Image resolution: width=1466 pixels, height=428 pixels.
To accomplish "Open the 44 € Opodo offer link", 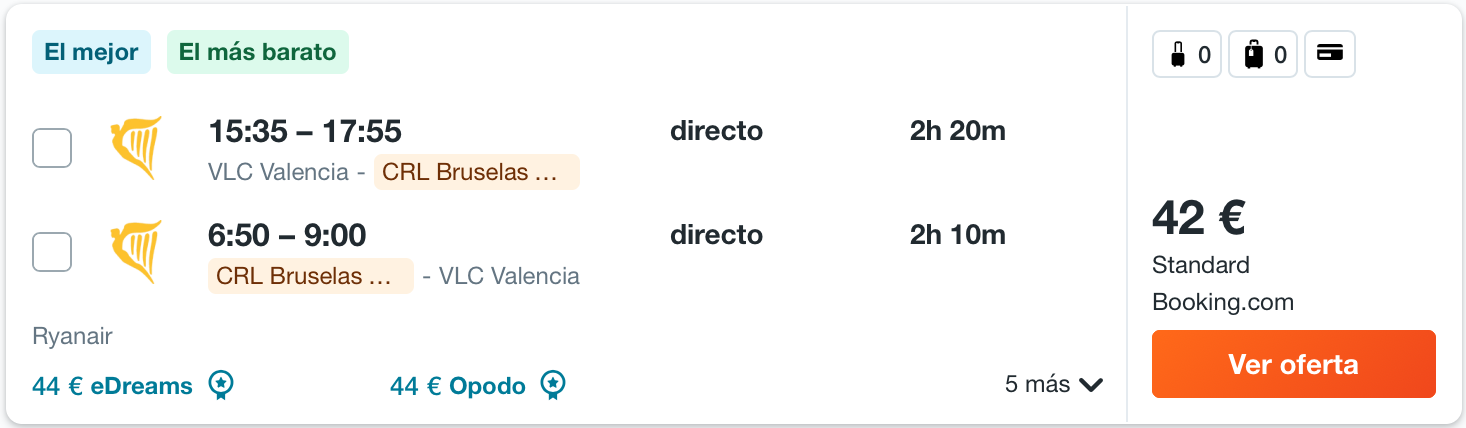I will [458, 386].
